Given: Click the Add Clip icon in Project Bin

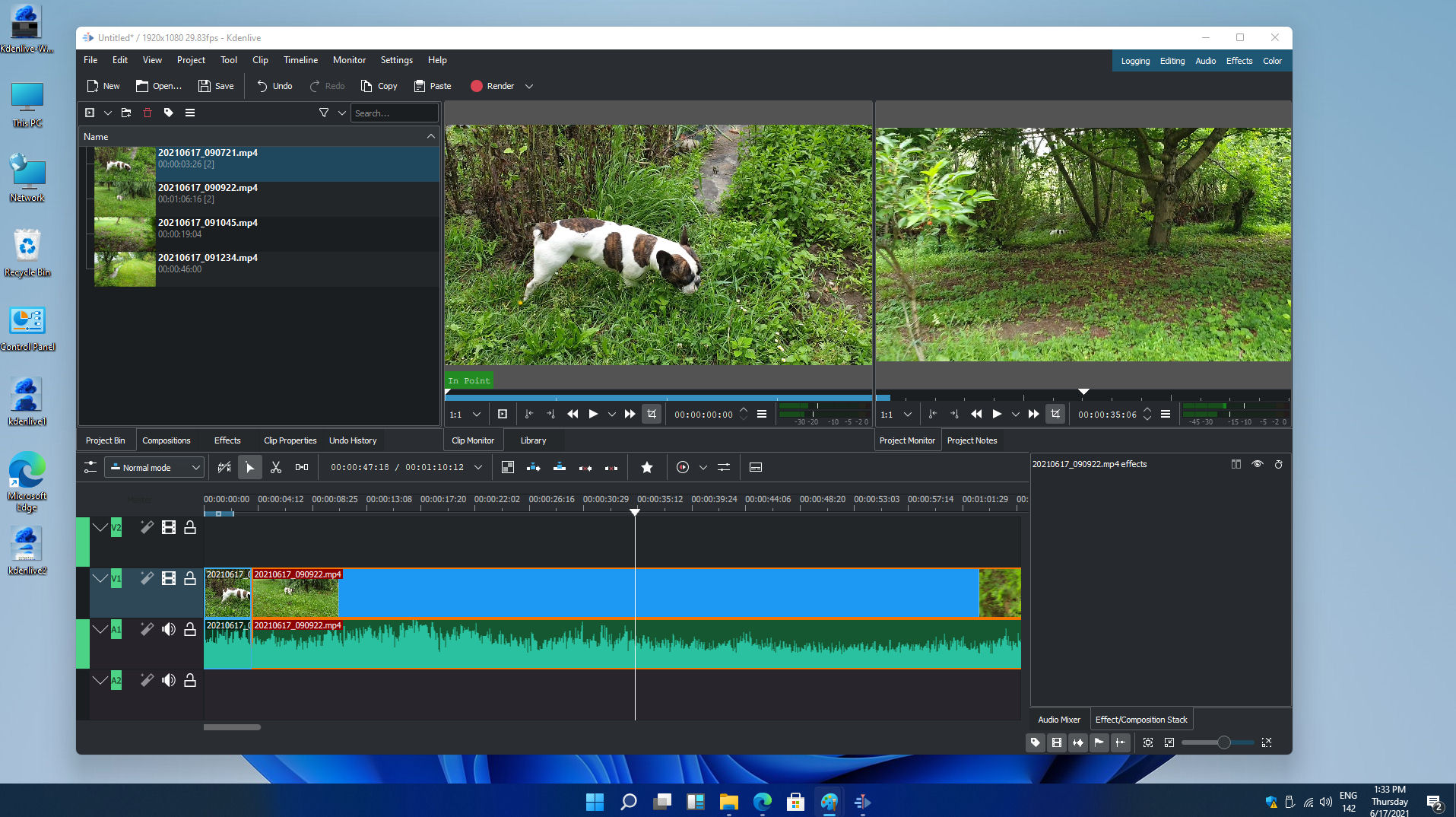Looking at the screenshot, I should point(90,113).
